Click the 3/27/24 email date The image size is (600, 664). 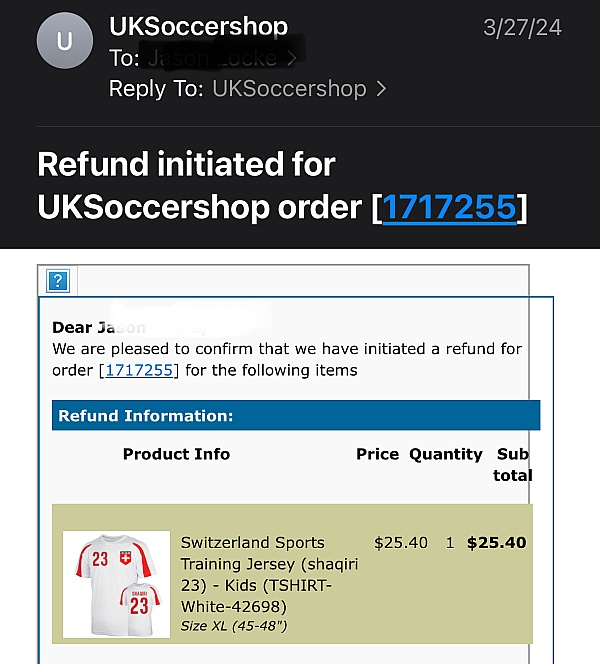coord(522,28)
